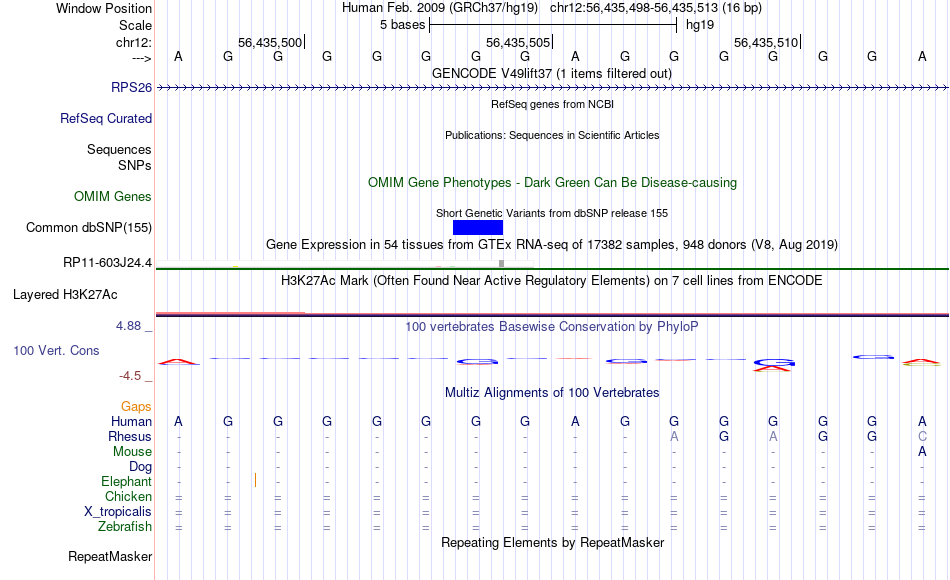
Task: Click Publications: Sequences in Scientific Articles title
Action: point(552,135)
